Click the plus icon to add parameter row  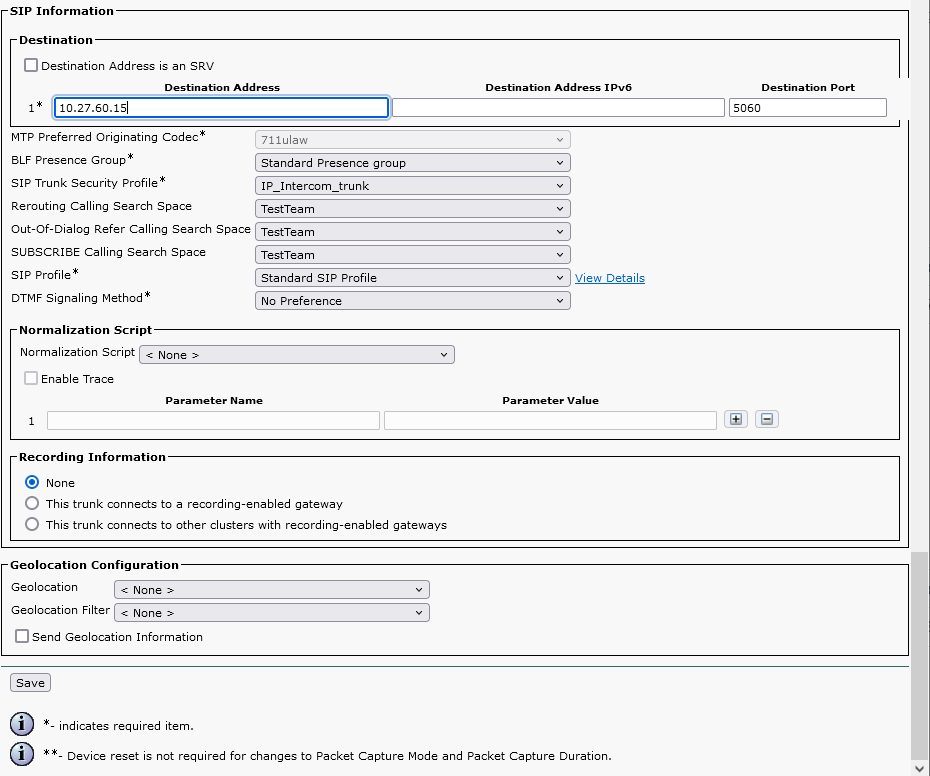pyautogui.click(x=736, y=420)
